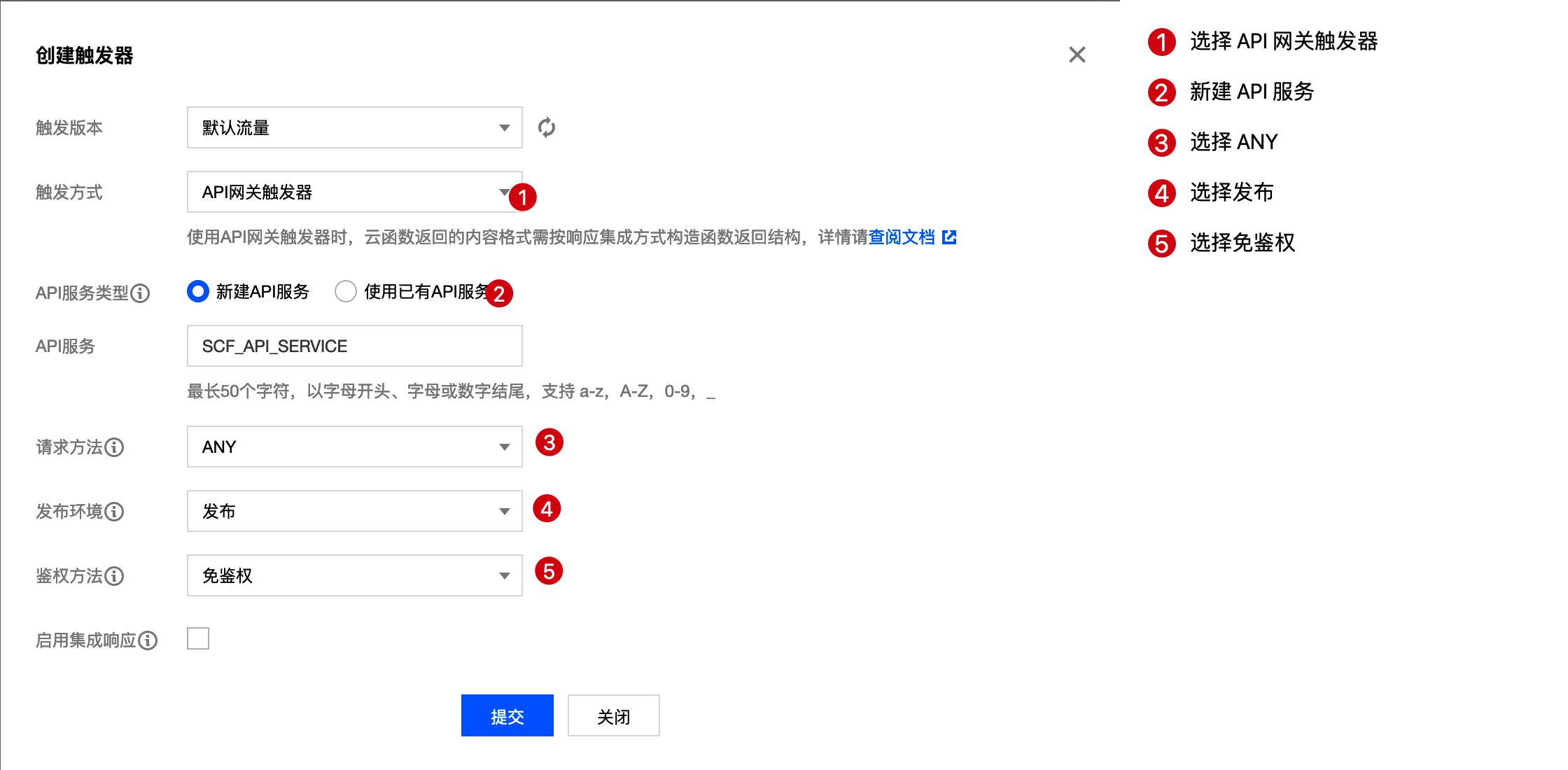Show info for 发布环境
Viewport: 1568px width, 770px height.
pyautogui.click(x=114, y=512)
